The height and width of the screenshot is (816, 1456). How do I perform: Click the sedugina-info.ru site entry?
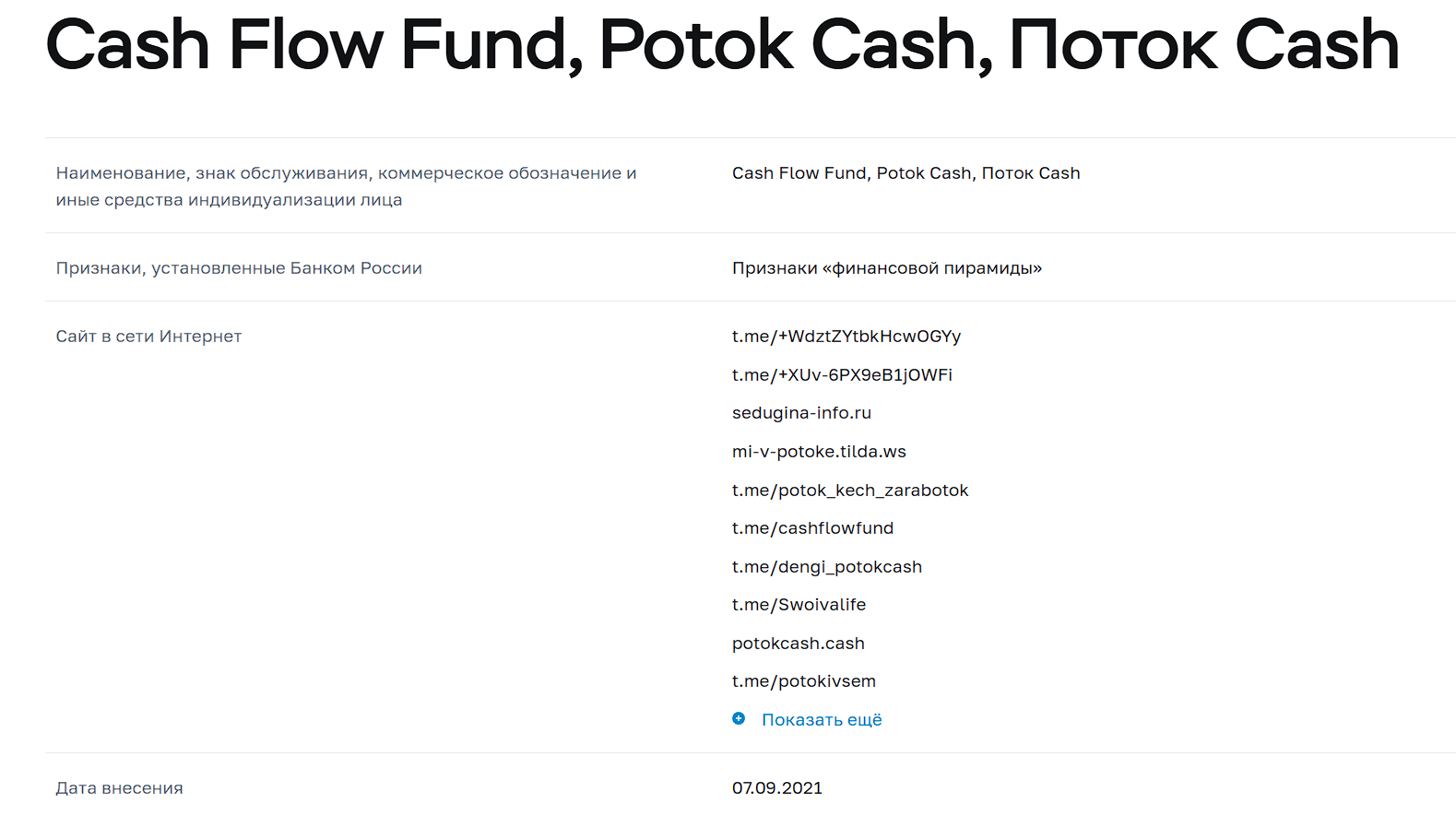[x=801, y=413]
